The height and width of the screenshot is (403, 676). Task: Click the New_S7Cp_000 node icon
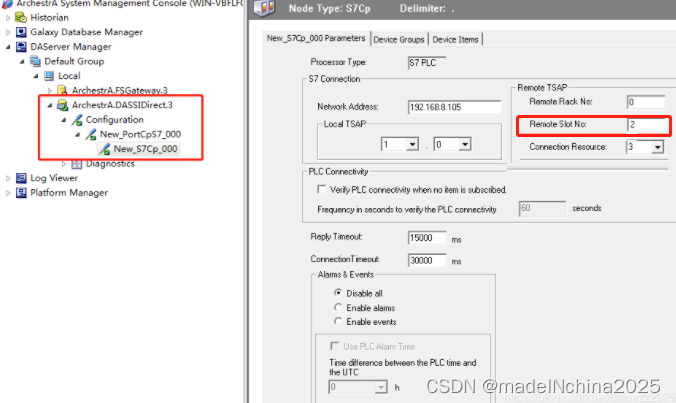(104, 149)
